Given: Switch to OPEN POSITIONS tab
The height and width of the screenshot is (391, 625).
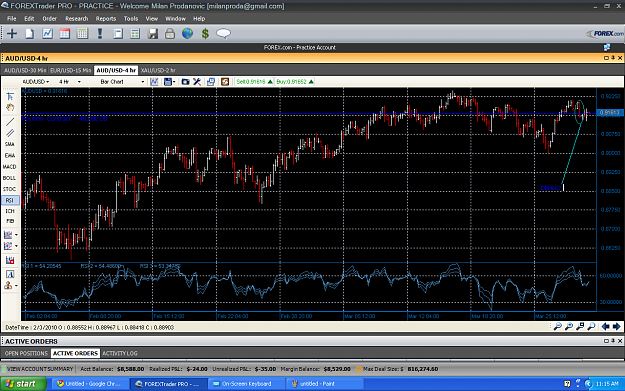Looking at the screenshot, I should [x=26, y=354].
